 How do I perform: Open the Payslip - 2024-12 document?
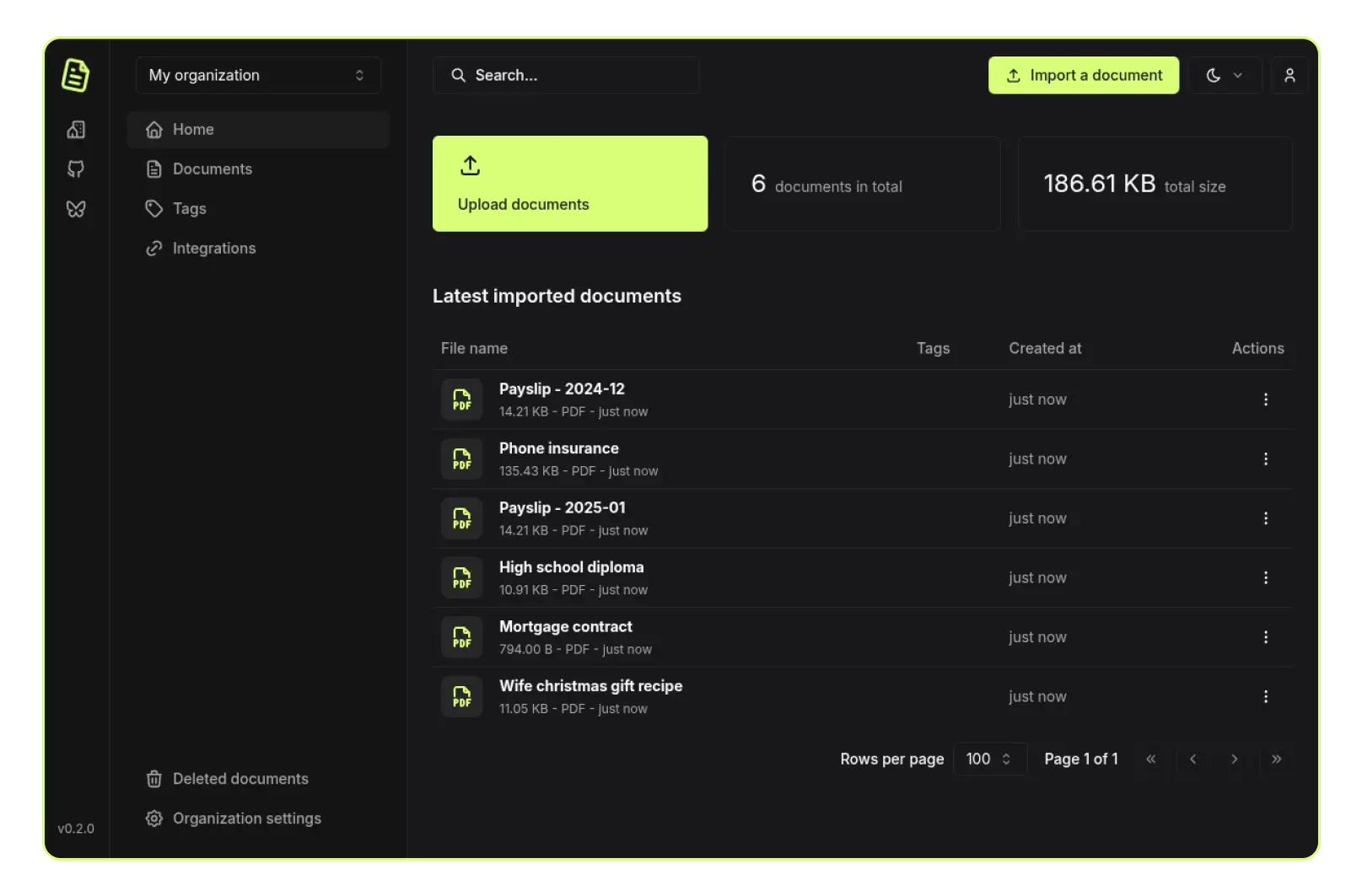pos(562,389)
